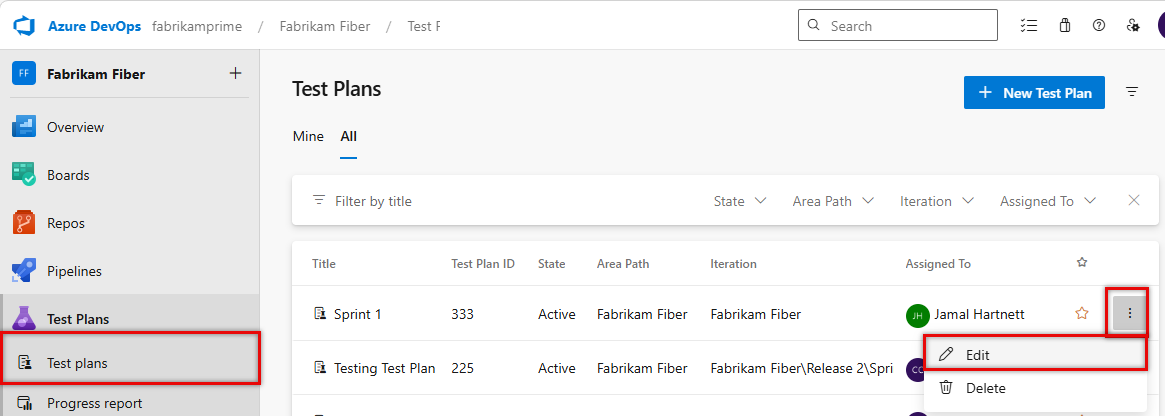Choose Edit from the context menu
The width and height of the screenshot is (1165, 416).
pos(977,354)
